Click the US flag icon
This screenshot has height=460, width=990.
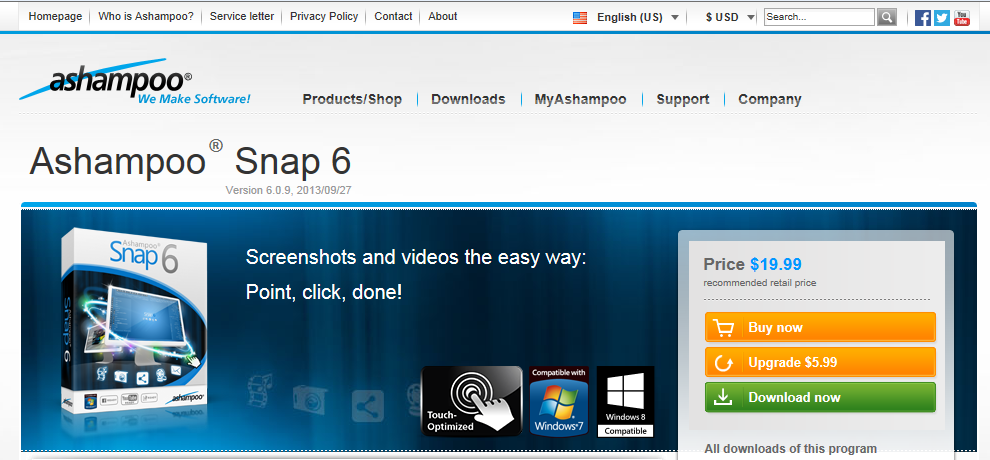[580, 18]
